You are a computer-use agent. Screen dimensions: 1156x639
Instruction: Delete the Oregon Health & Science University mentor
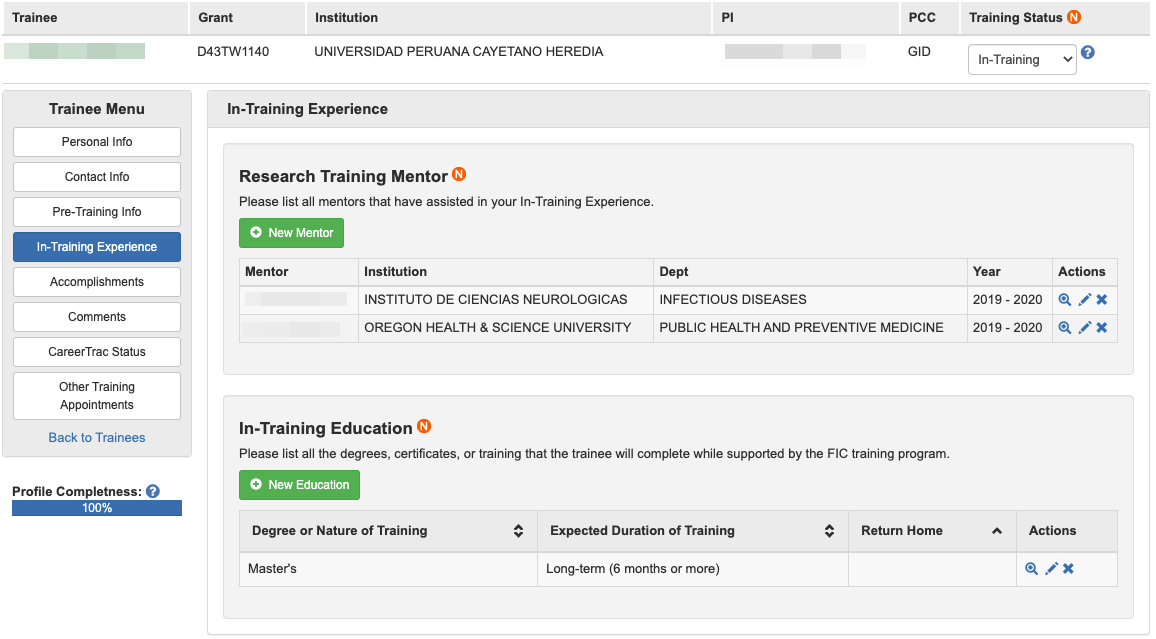[1102, 328]
